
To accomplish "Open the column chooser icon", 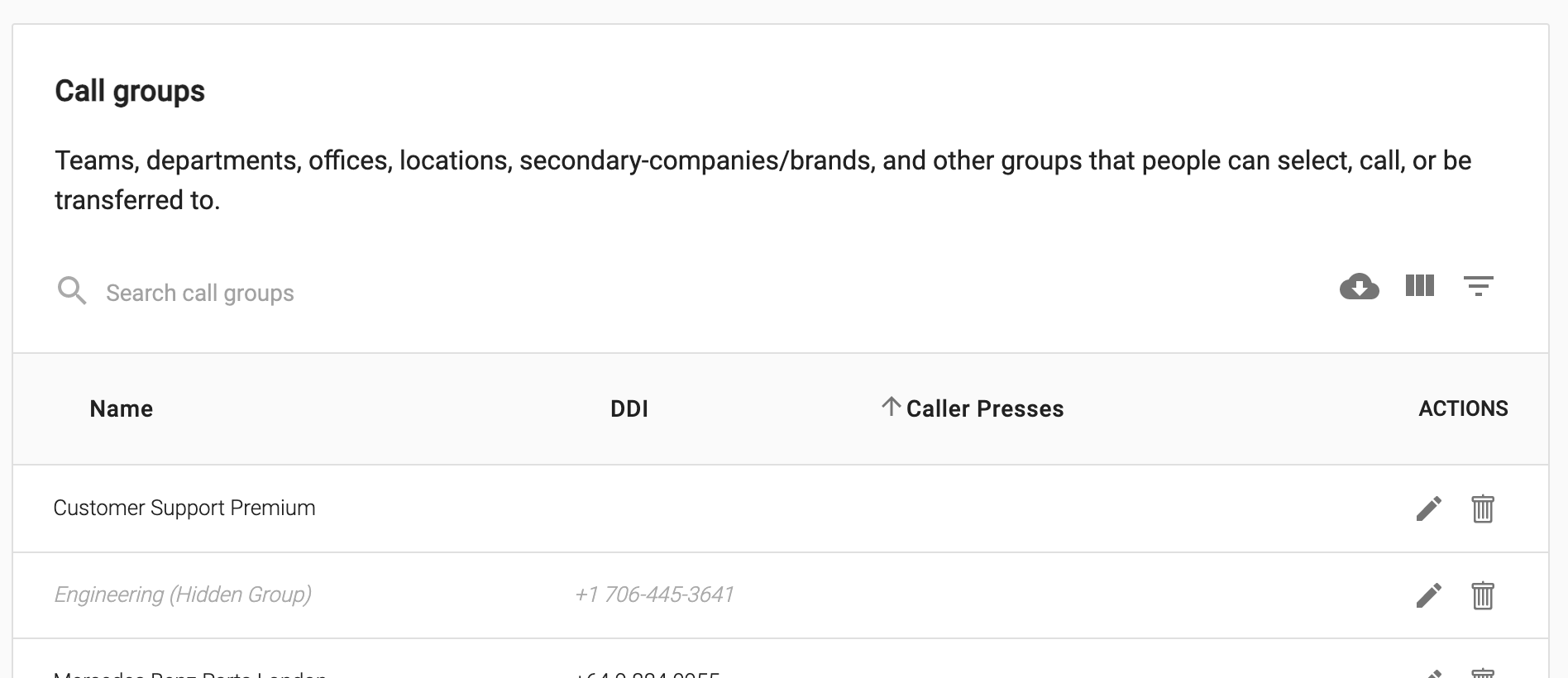I will click(1419, 286).
